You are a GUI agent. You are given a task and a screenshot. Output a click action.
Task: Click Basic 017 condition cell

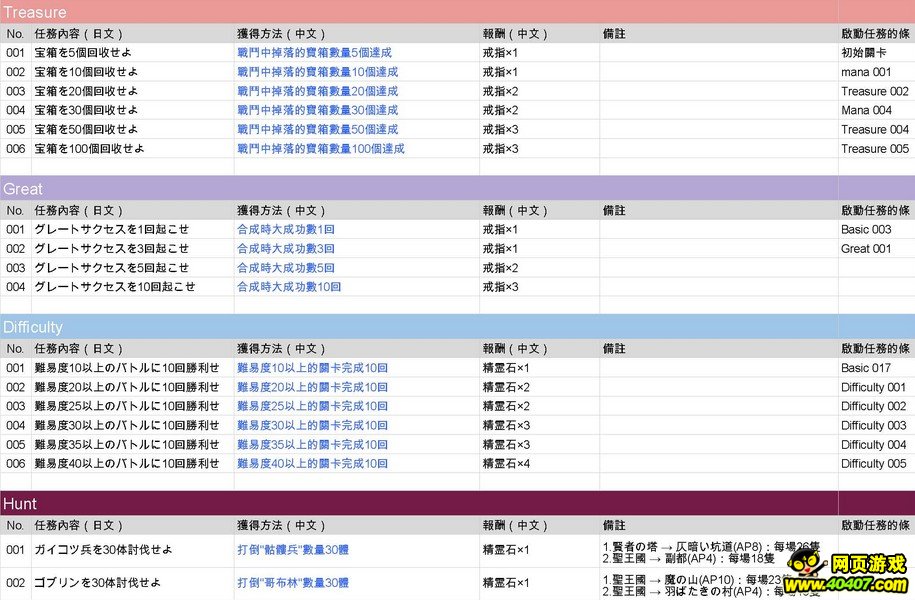876,368
